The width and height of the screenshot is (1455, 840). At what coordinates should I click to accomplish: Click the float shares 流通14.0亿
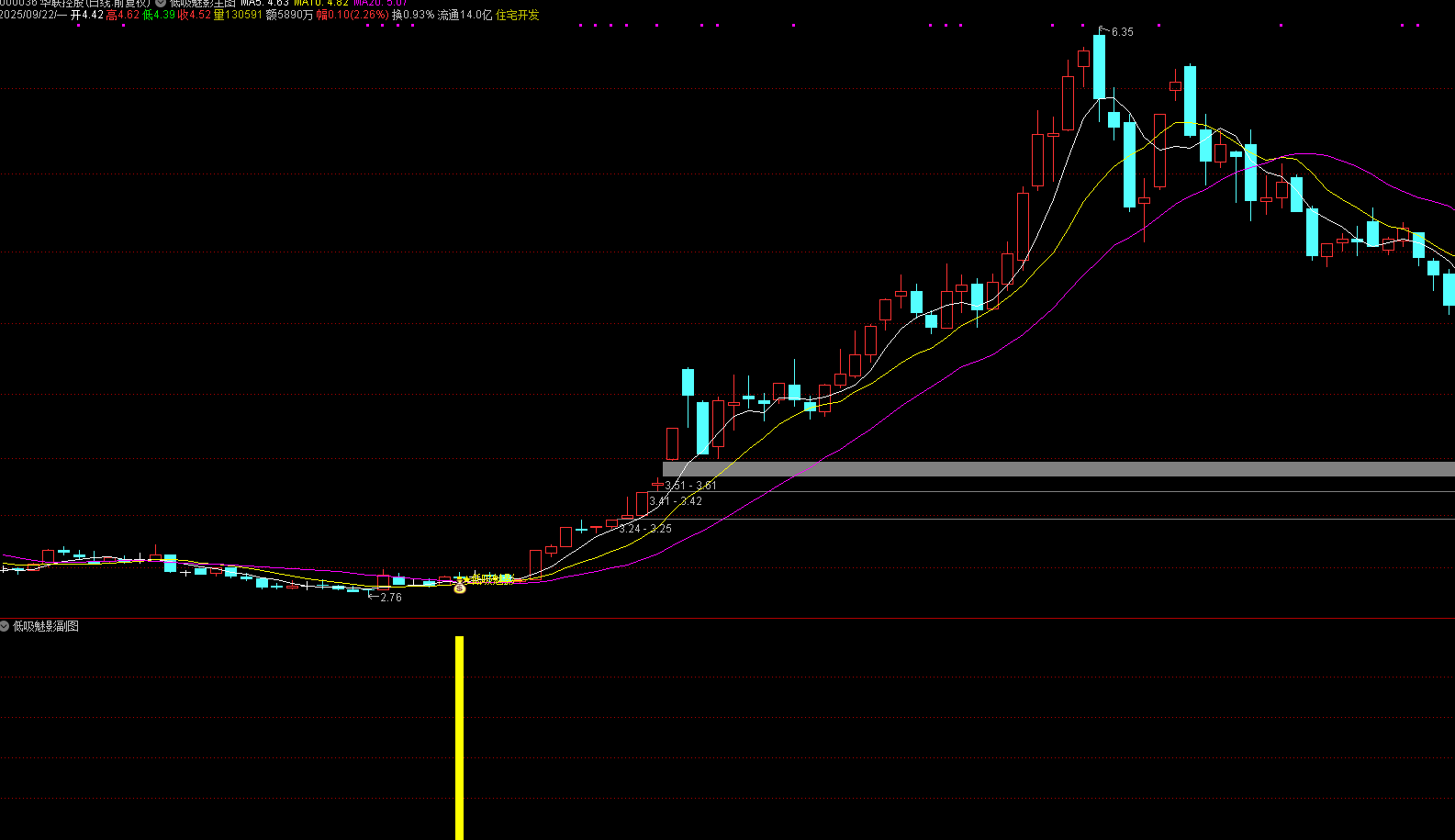(465, 16)
